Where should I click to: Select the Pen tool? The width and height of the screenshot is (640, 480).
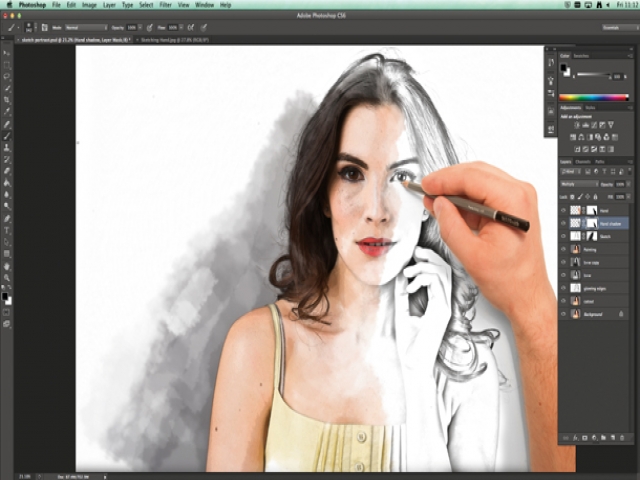click(7, 219)
